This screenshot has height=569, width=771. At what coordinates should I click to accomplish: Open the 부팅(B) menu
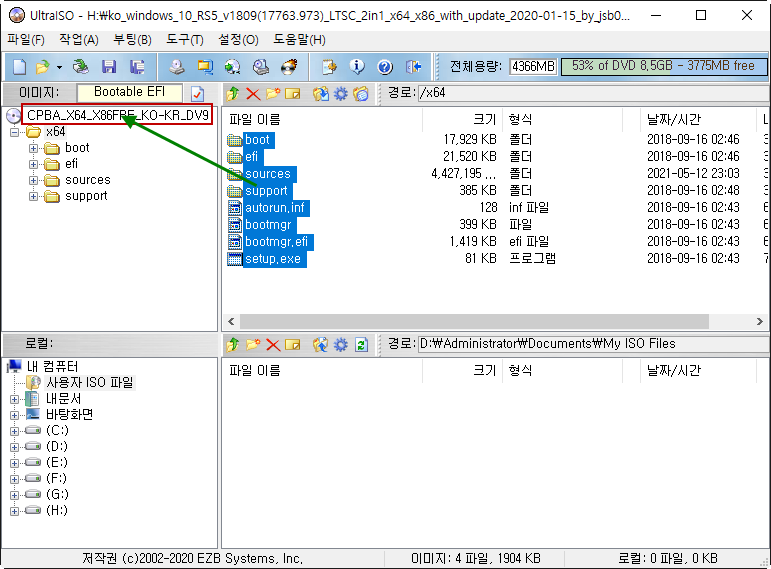[132, 40]
